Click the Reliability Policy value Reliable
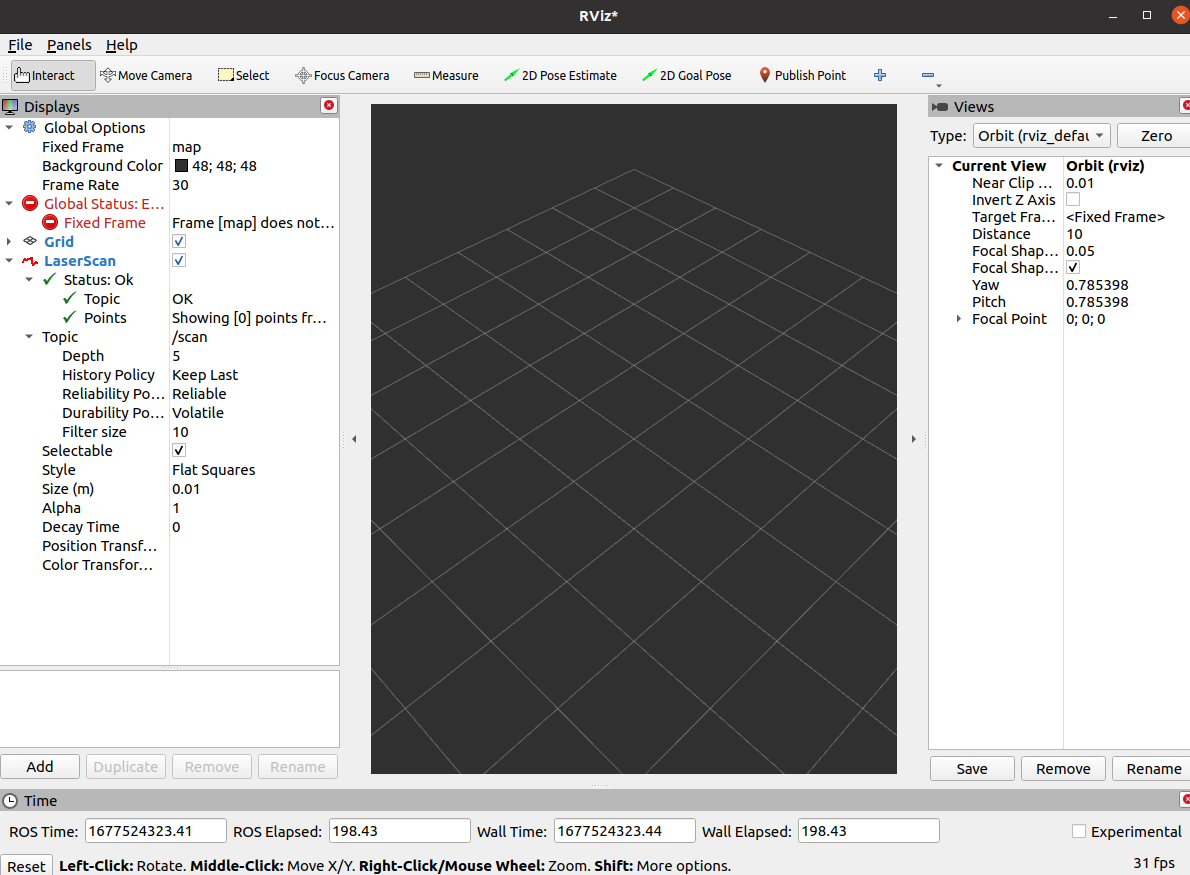 (x=199, y=394)
